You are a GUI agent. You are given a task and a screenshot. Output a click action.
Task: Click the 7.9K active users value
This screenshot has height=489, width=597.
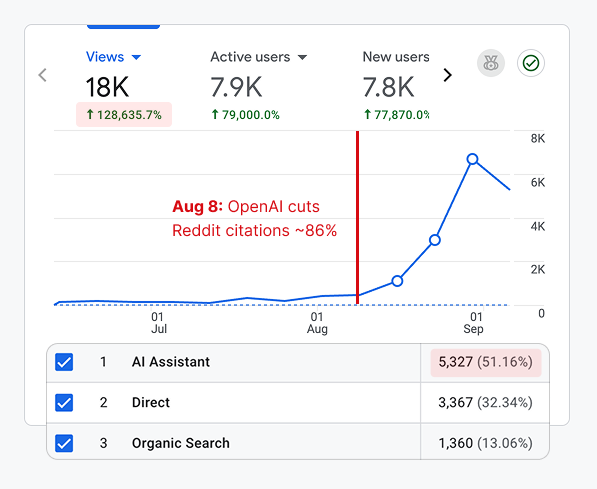click(x=236, y=87)
